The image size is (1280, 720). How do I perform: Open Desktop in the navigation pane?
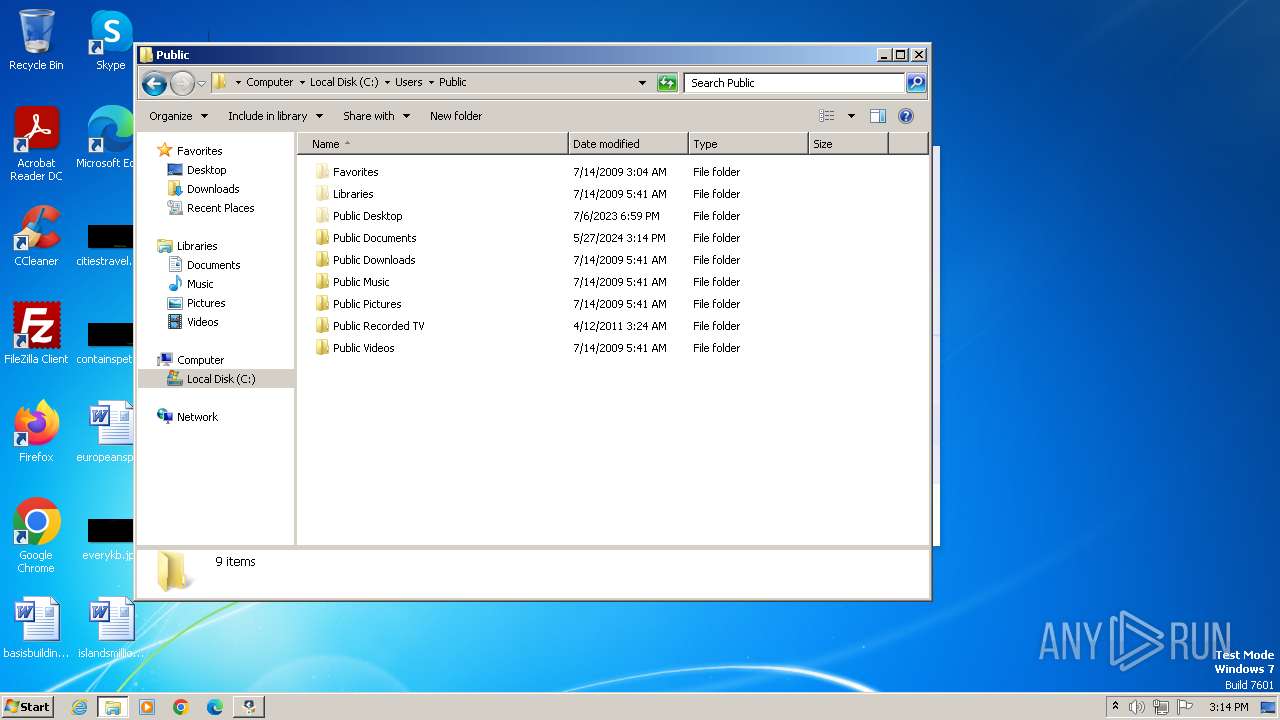click(206, 170)
